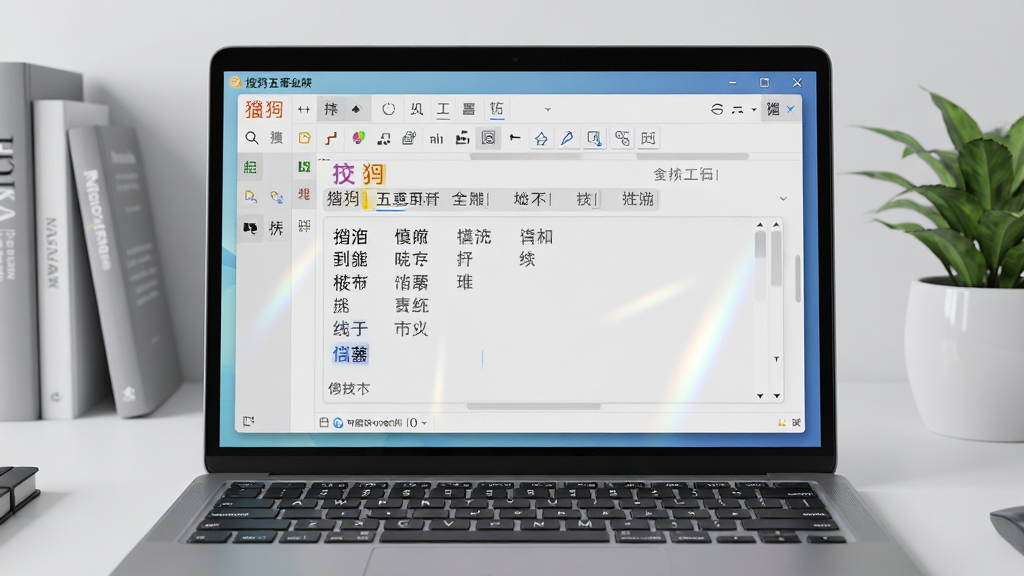Click the square icon at status bar start
The width and height of the screenshot is (1024, 576).
(324, 423)
